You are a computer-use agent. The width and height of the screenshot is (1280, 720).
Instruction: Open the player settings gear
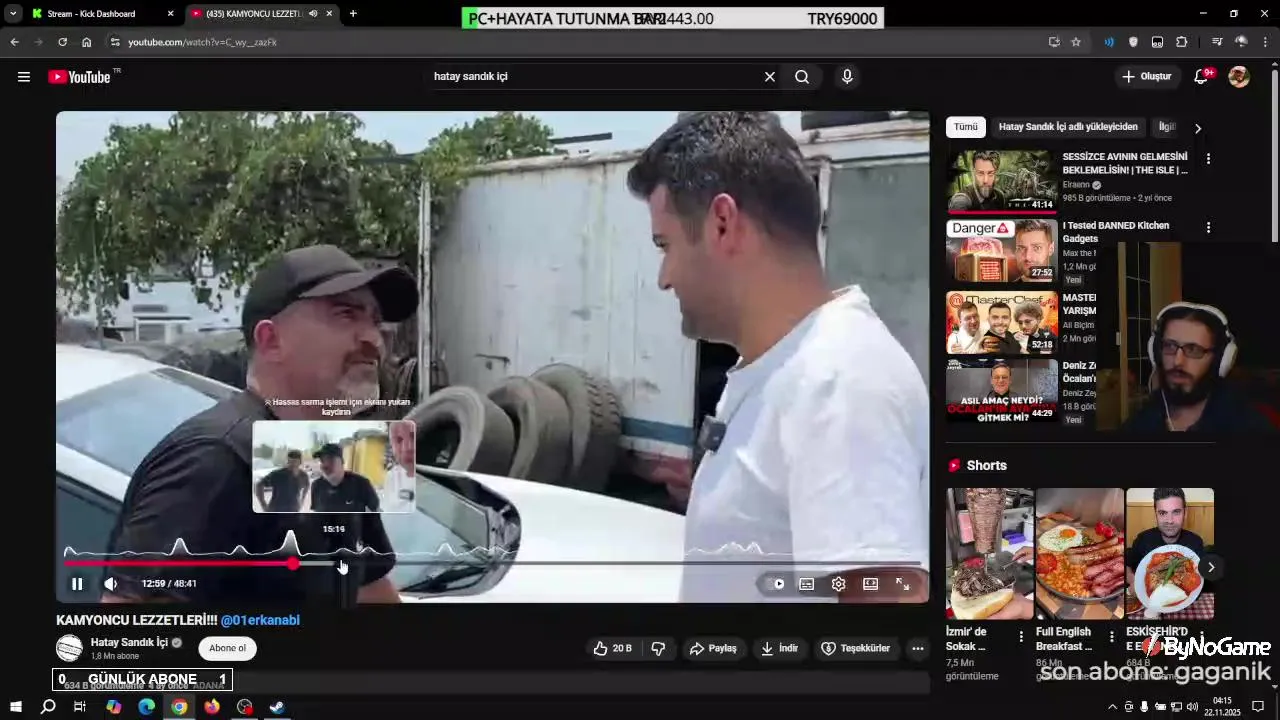(839, 584)
